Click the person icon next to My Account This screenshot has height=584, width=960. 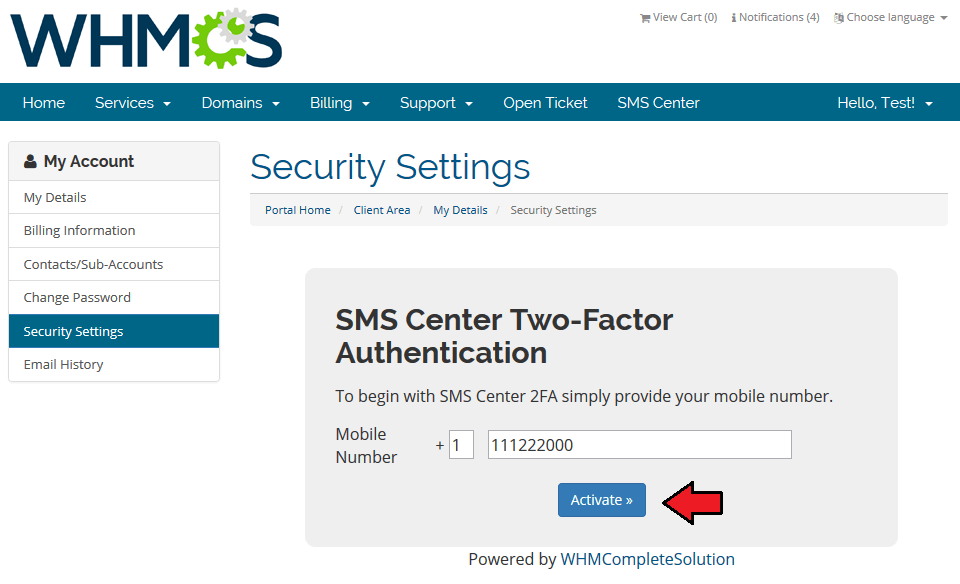[28, 160]
